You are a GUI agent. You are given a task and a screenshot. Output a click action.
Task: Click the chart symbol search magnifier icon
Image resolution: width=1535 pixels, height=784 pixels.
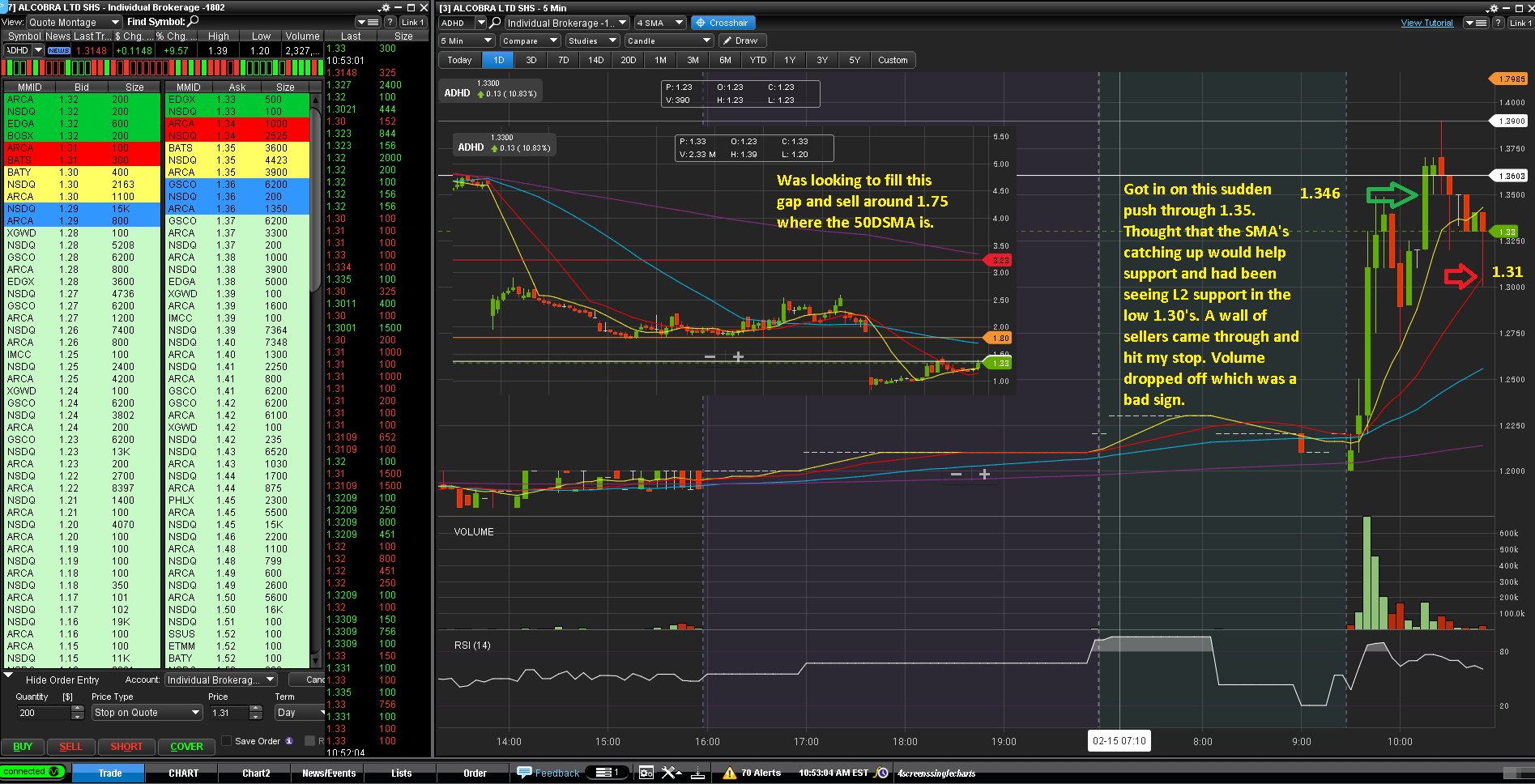point(495,23)
